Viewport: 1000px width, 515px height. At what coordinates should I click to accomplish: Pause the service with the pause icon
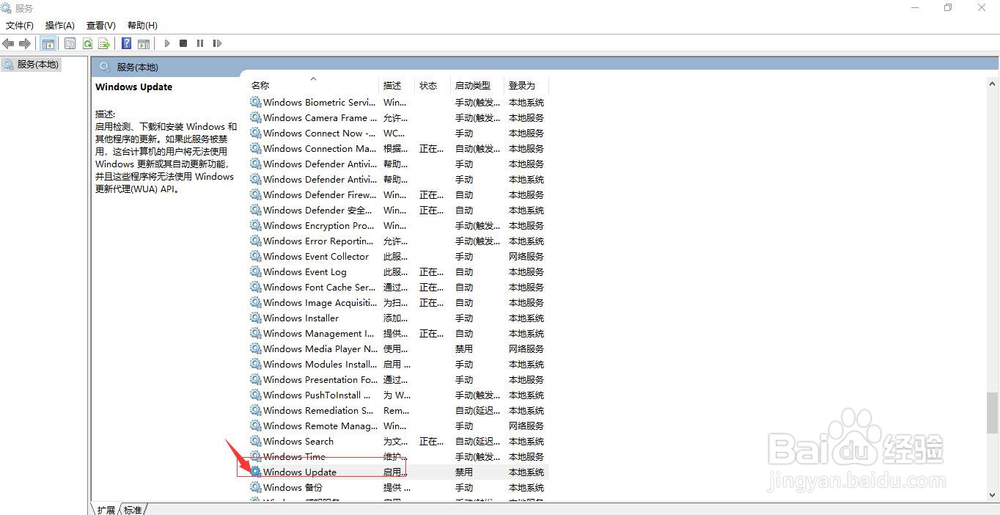tap(200, 43)
